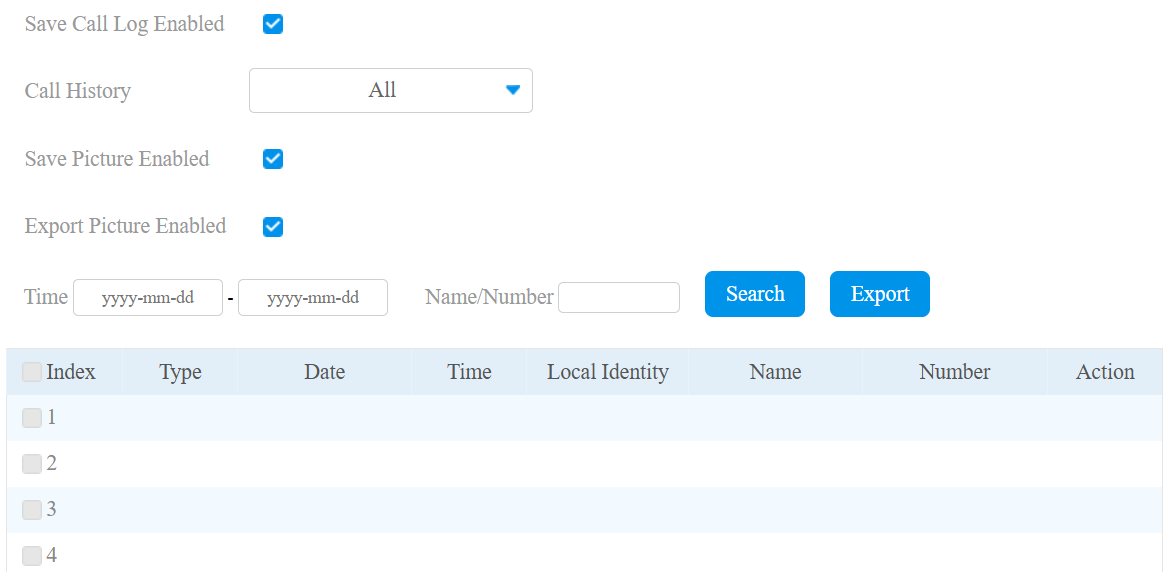The height and width of the screenshot is (572, 1166).
Task: Focus the Name/Number search box
Action: point(619,298)
